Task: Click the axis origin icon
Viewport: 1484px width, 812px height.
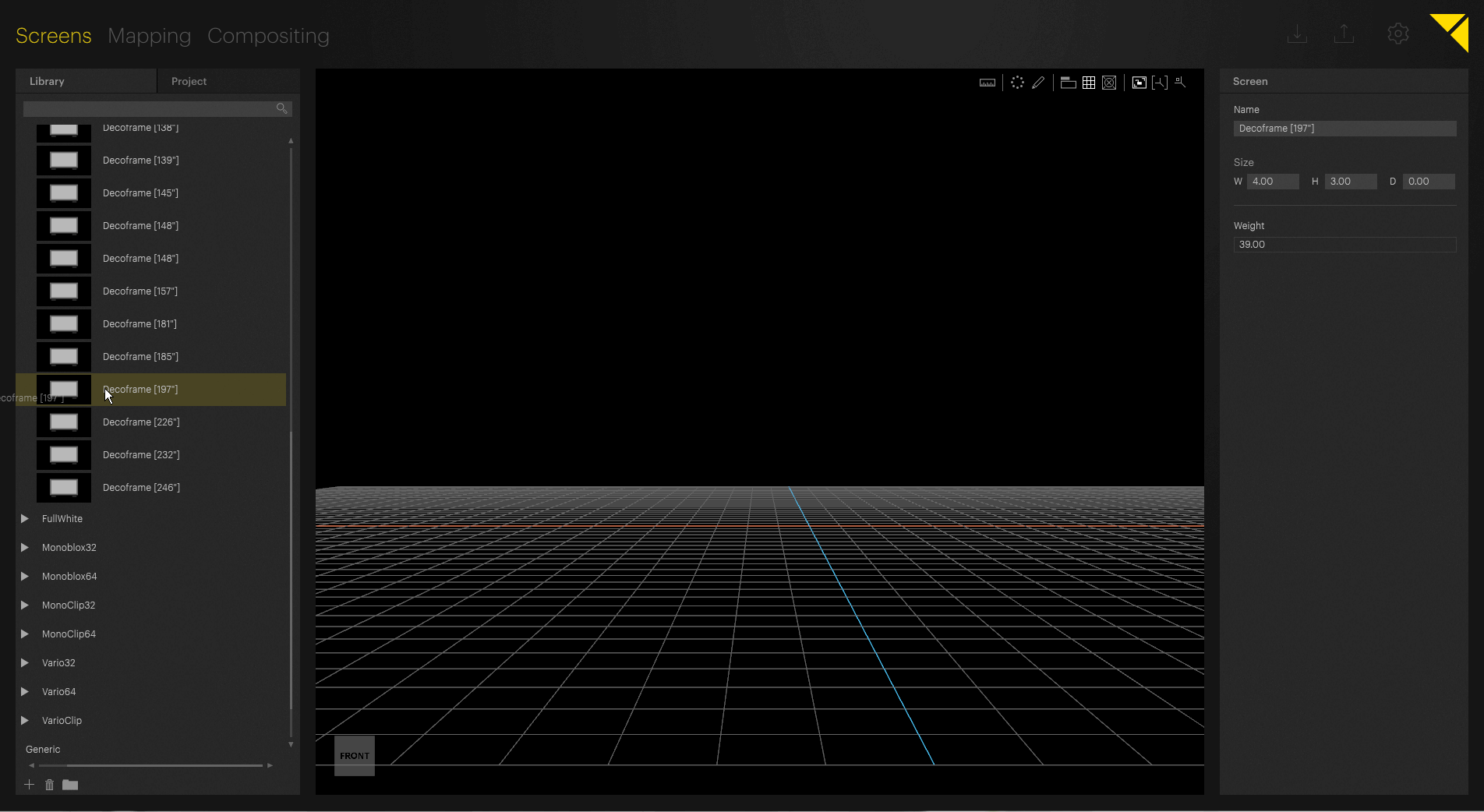Action: 1180,82
